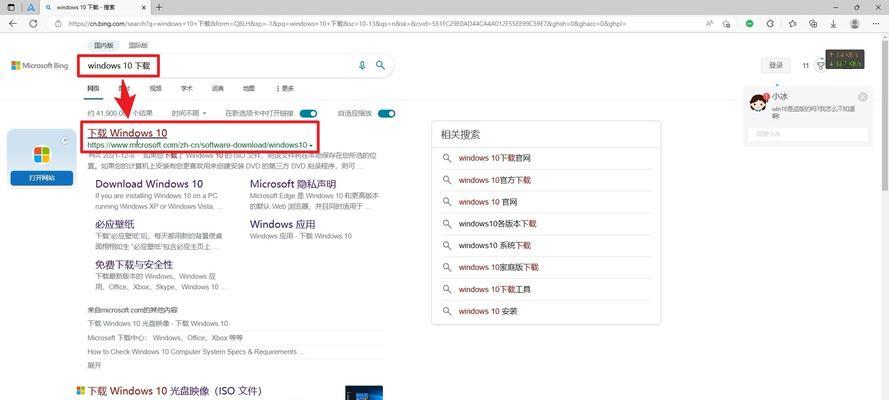Reload the page with the refresh icon
Image resolution: width=889 pixels, height=400 pixels.
click(33, 24)
